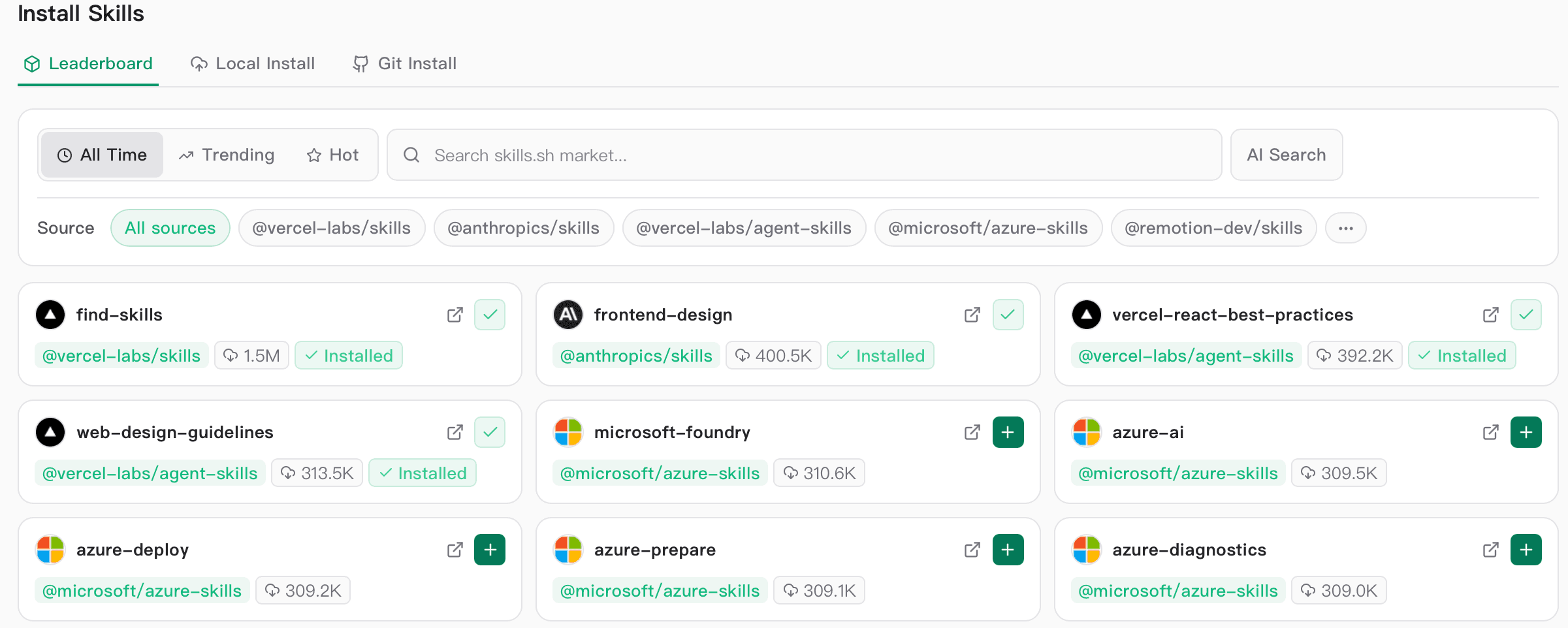Filter by @vercel-labs/agent-skills source chip
This screenshot has height=628, width=1568.
pos(744,228)
